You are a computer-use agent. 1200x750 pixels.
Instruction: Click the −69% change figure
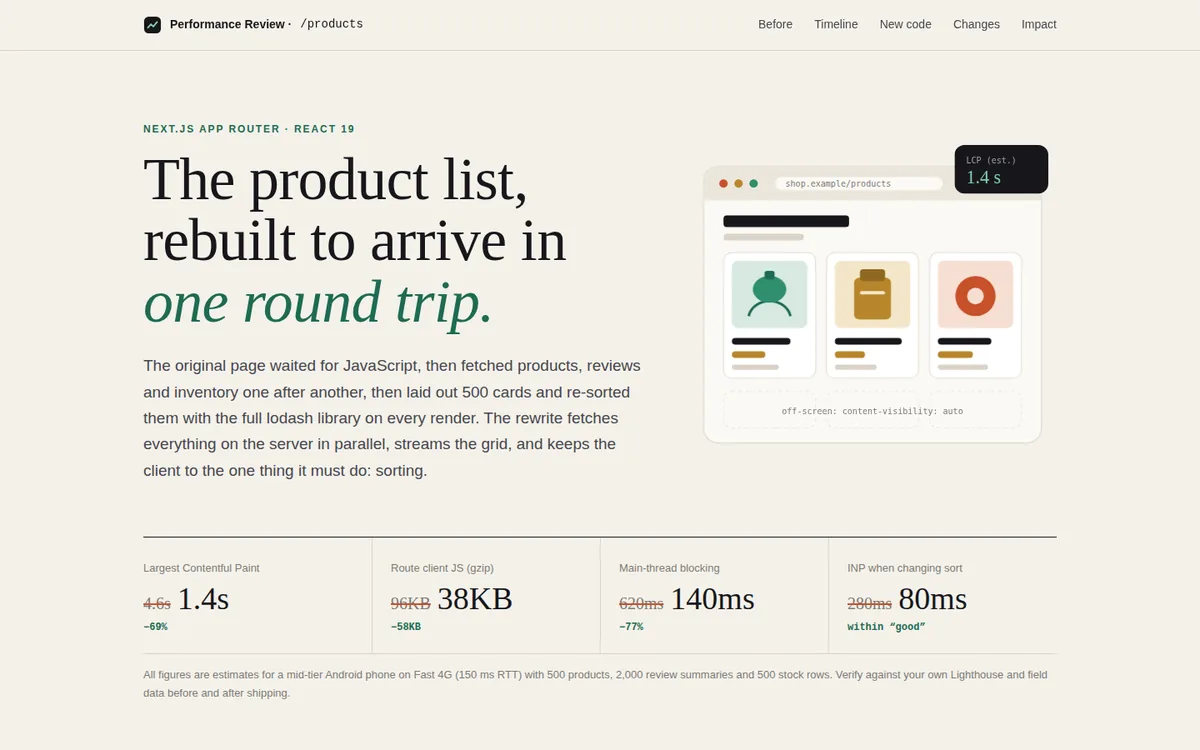click(x=155, y=627)
